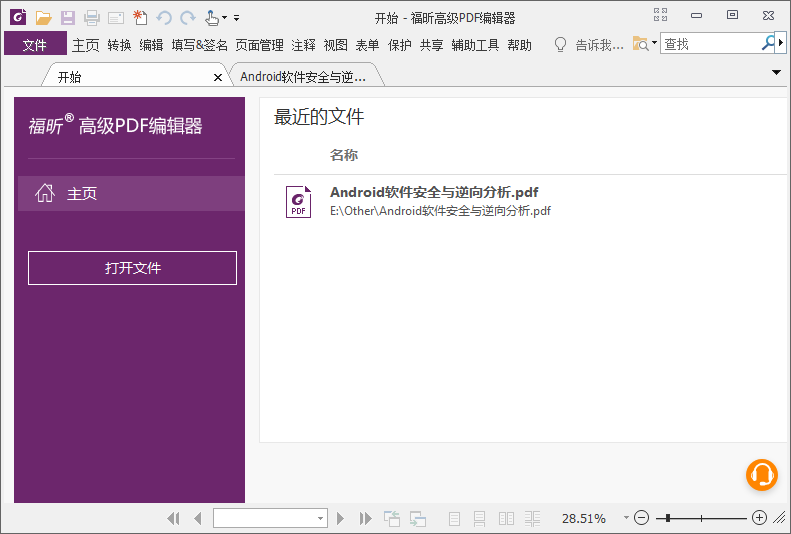Go to last page icon
This screenshot has height=534, width=791.
366,518
